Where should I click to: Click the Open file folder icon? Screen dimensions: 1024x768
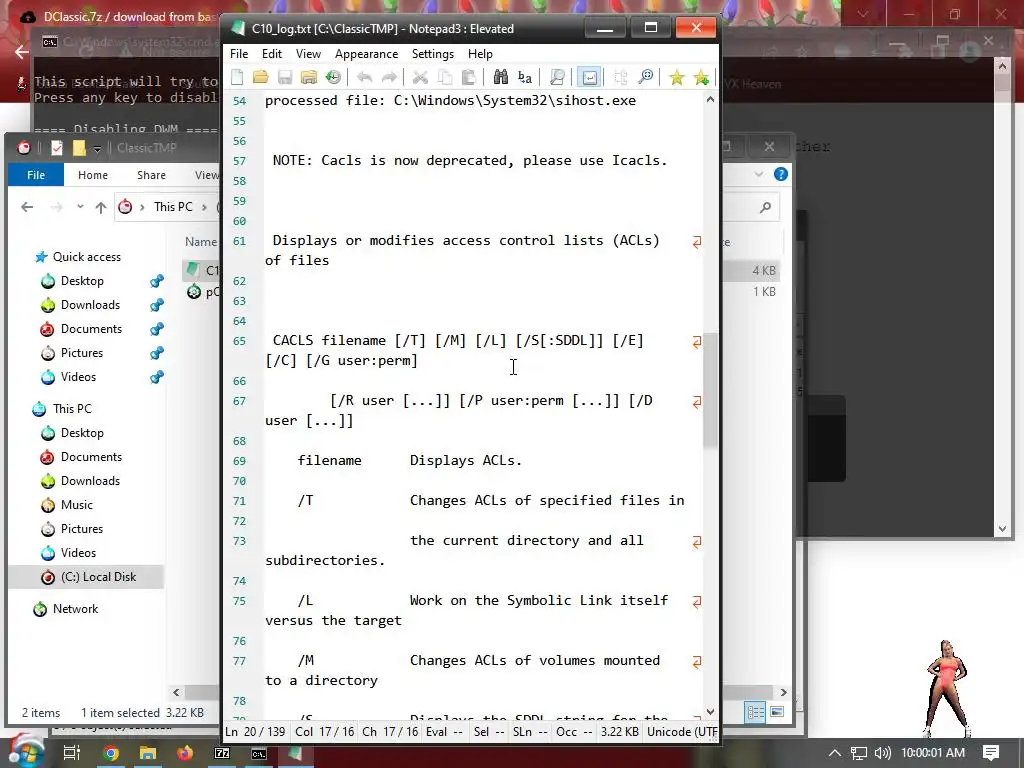click(x=261, y=78)
